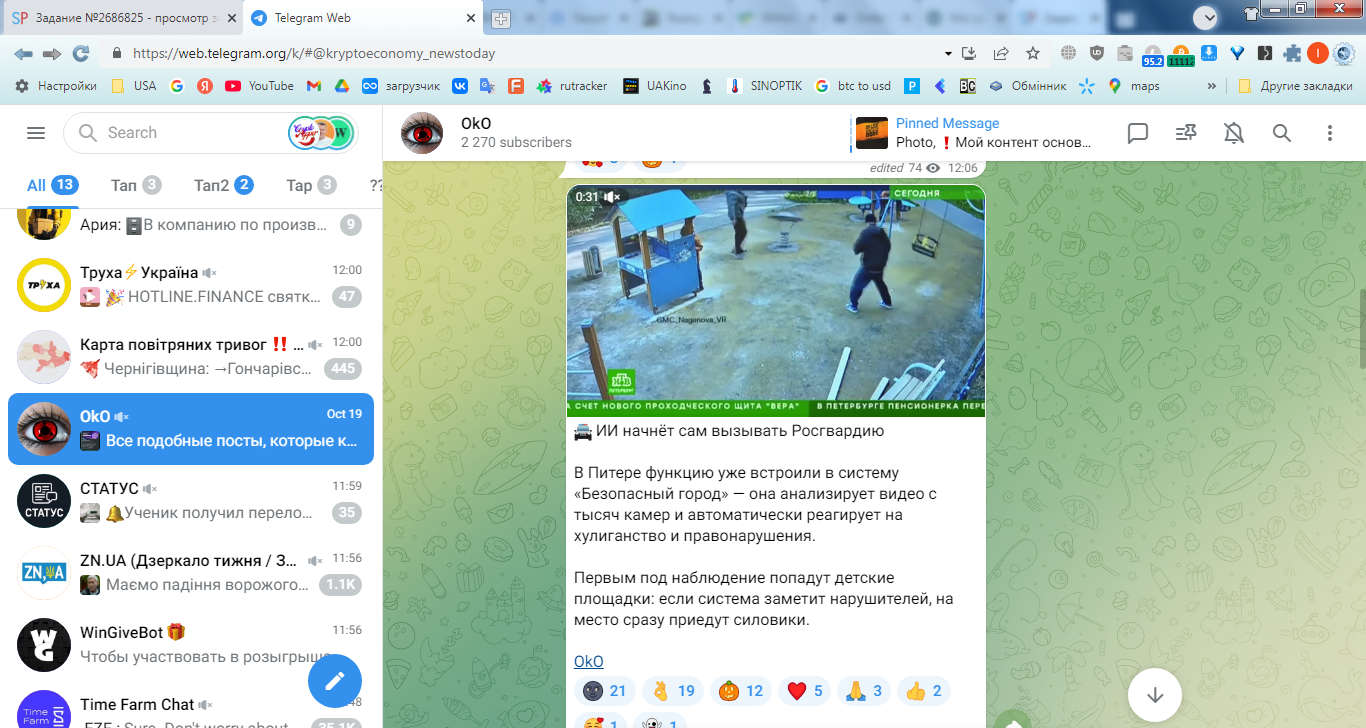Image resolution: width=1366 pixels, height=728 pixels.
Task: Open the Яндекс bookmark icon
Action: 205,86
